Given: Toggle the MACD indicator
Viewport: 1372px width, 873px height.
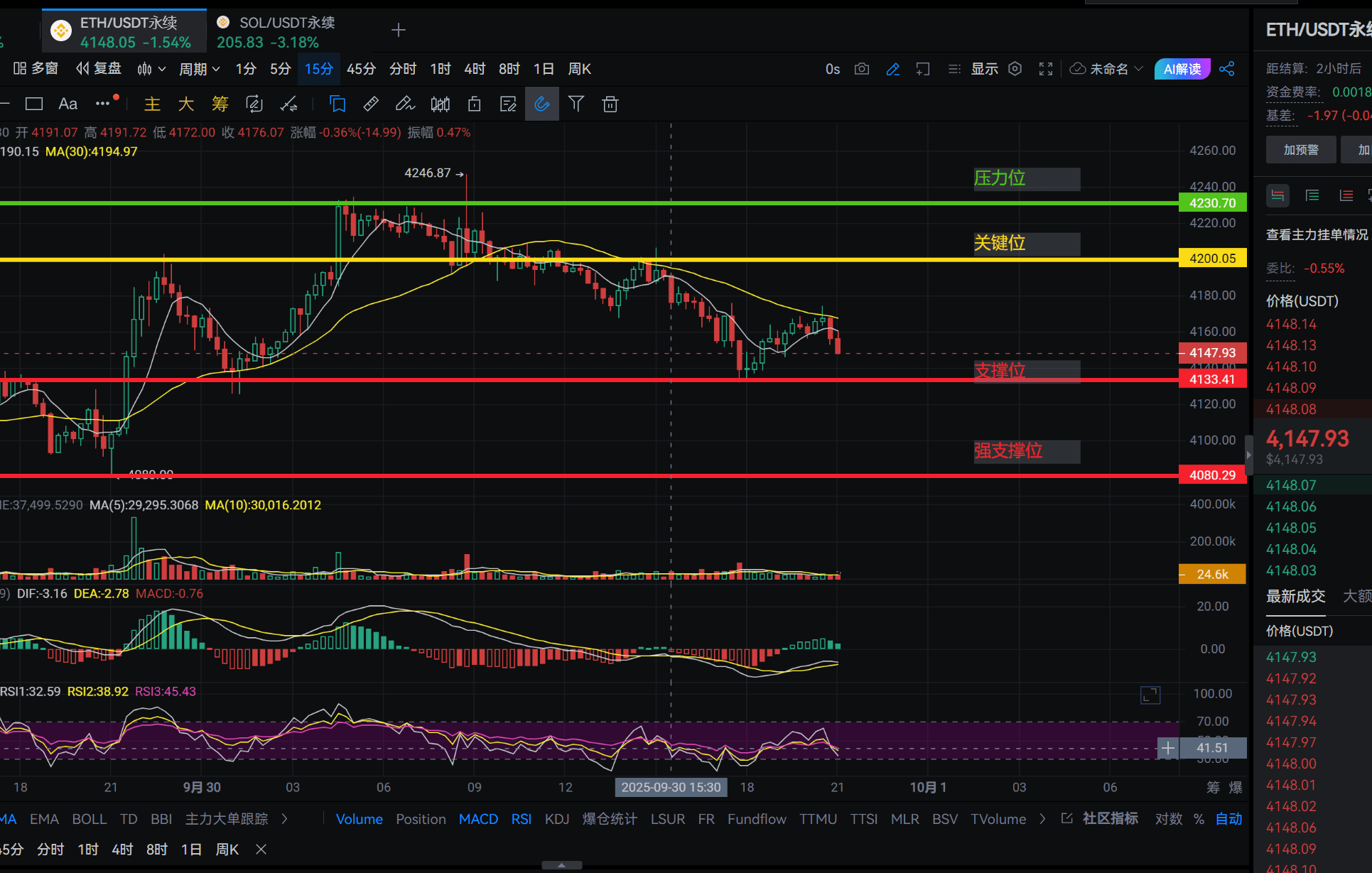Looking at the screenshot, I should [478, 819].
